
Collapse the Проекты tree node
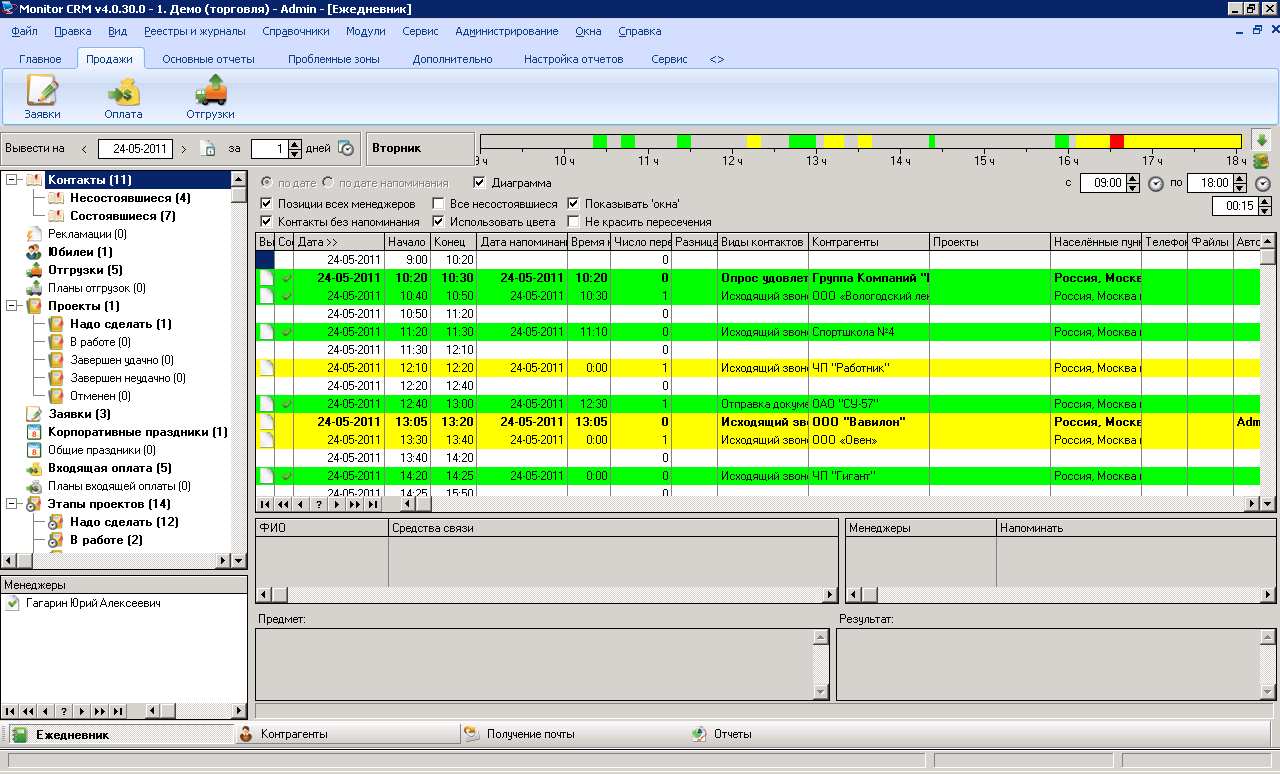click(12, 306)
